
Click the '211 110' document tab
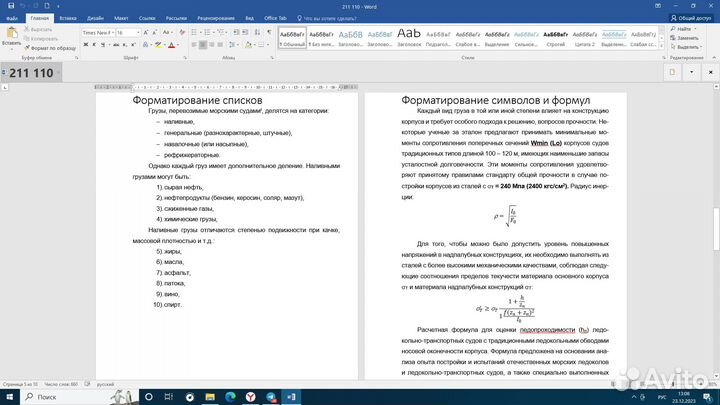(x=31, y=73)
